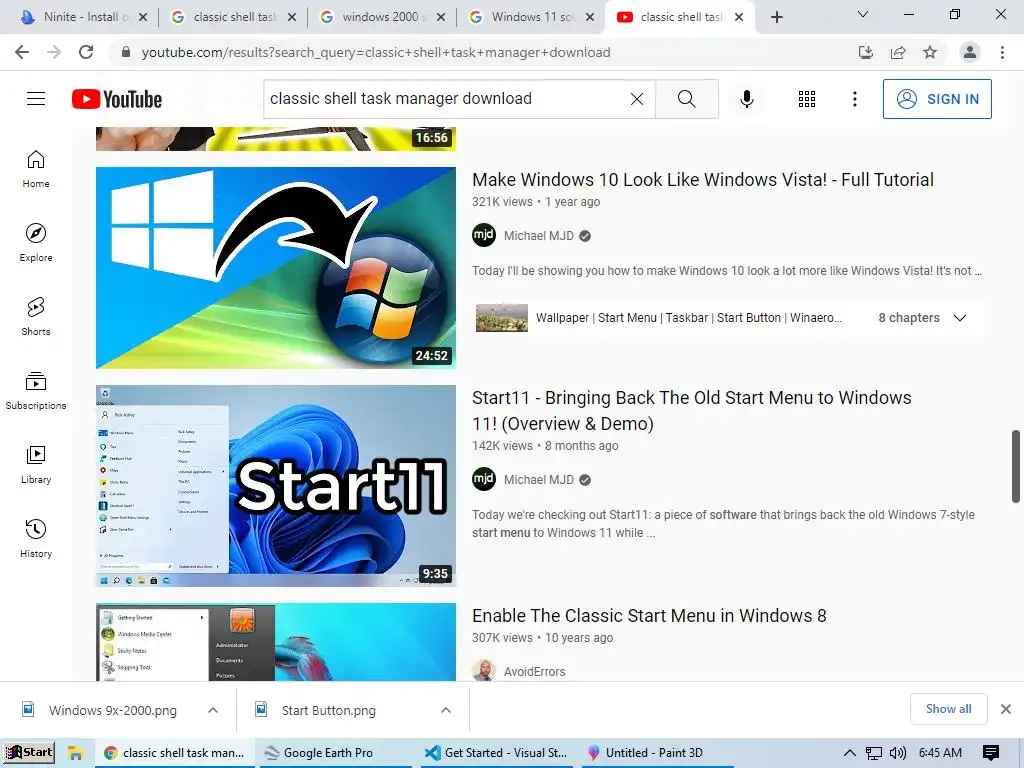Open Michael MJD channel under Vista video
Viewport: 1024px width, 768px height.
tap(539, 236)
